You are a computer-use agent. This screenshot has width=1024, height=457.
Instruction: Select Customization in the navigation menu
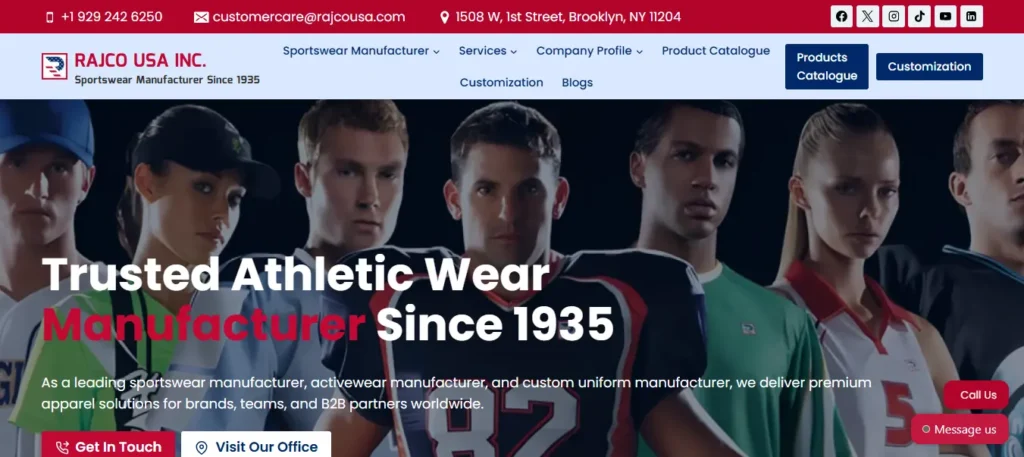[x=502, y=82]
